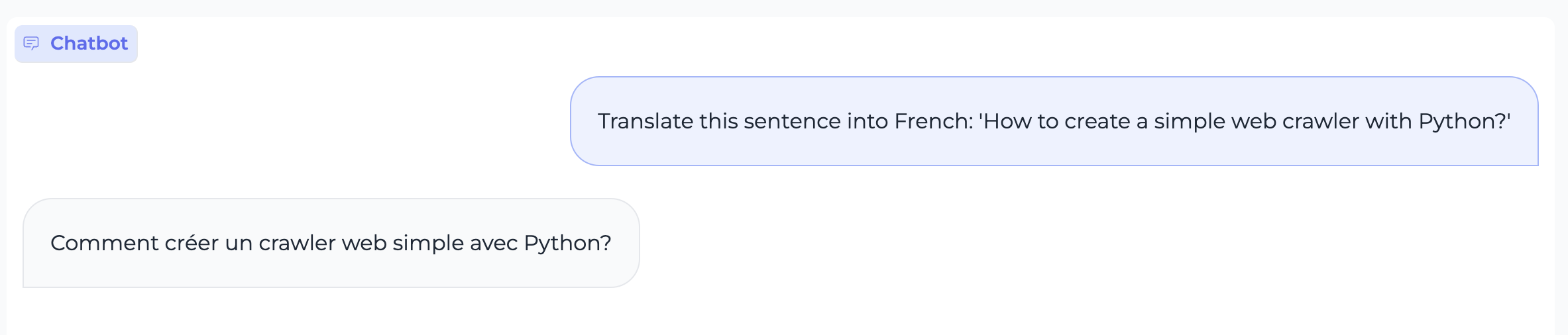This screenshot has width=1568, height=335.
Task: Click the word 'avec' in the reply
Action: pos(493,243)
